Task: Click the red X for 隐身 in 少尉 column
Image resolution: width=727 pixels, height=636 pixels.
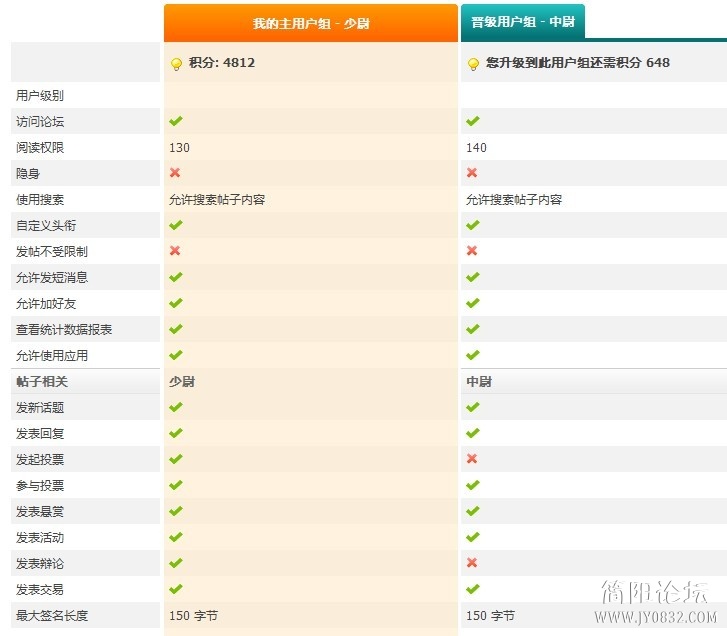Action: tap(175, 172)
